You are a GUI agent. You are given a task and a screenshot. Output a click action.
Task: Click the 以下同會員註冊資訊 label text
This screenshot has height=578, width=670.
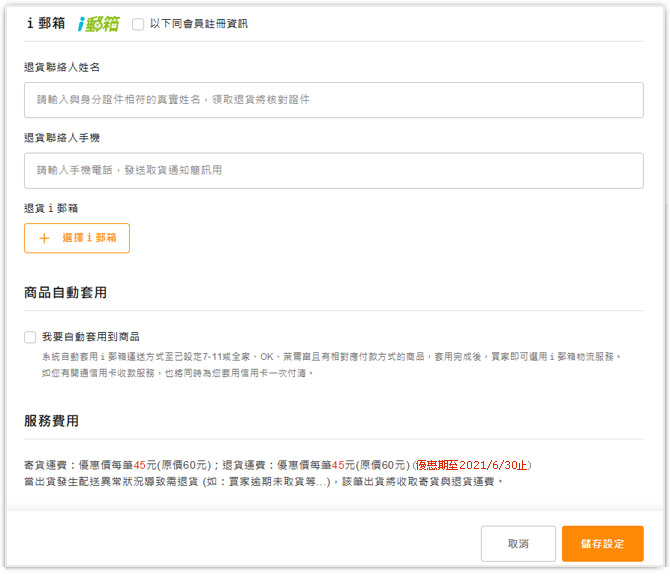[198, 23]
